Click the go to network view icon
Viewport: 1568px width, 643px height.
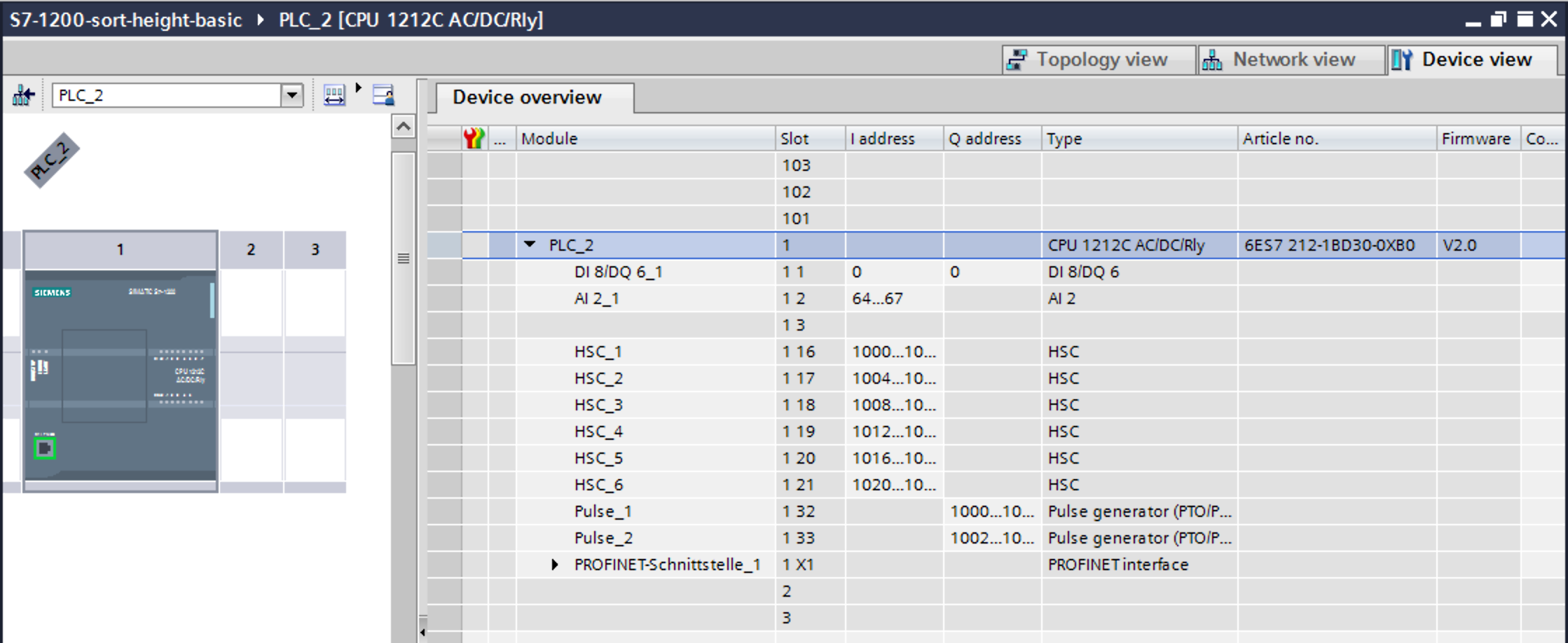(x=23, y=95)
